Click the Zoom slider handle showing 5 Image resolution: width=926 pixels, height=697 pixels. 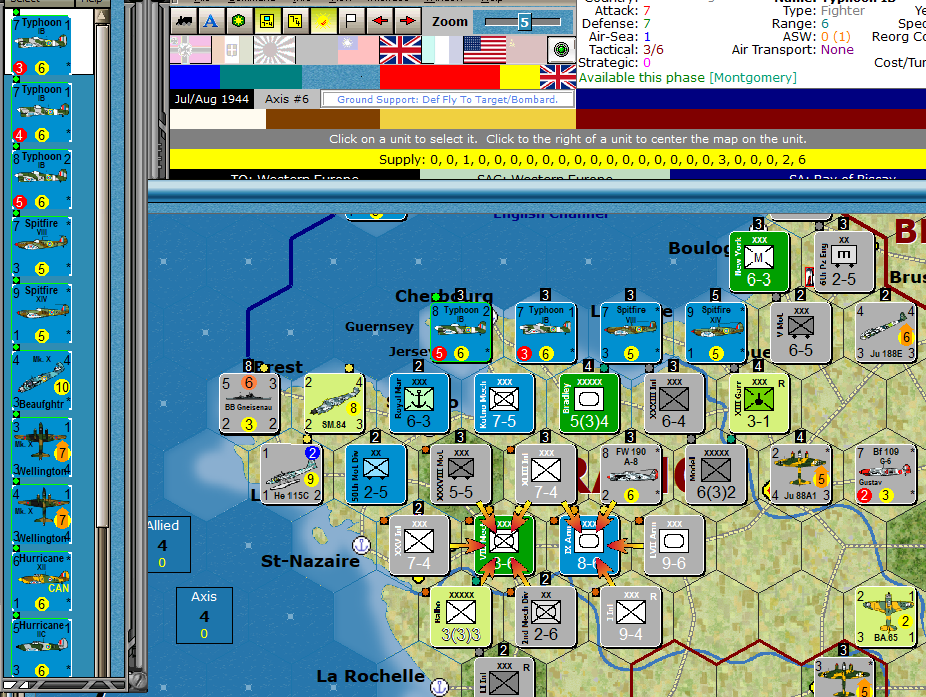[x=524, y=22]
